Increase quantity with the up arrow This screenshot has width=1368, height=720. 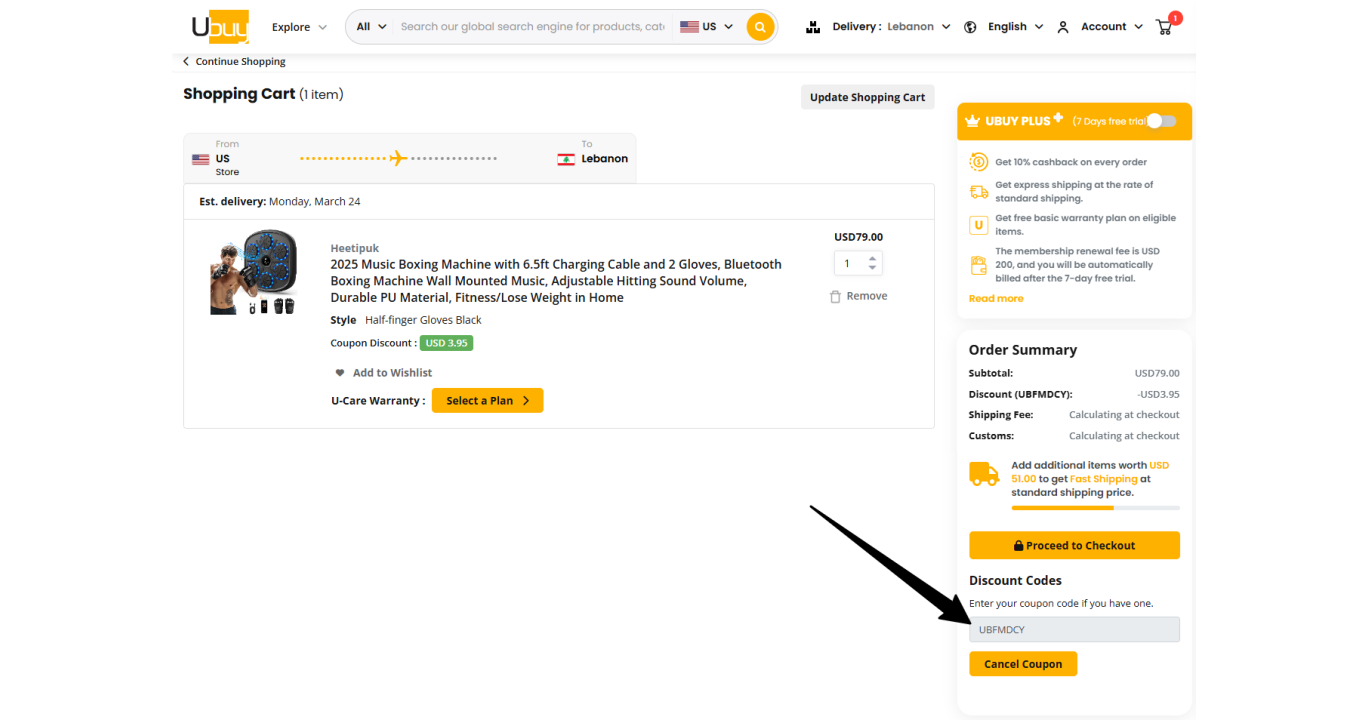point(873,258)
